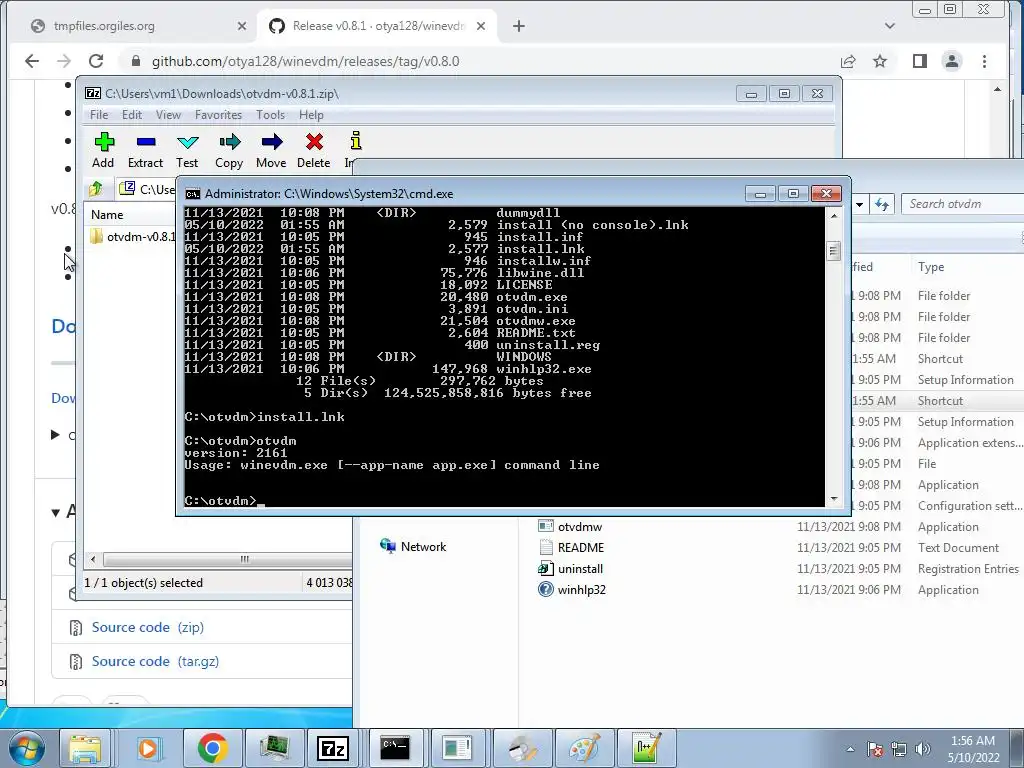Image resolution: width=1024 pixels, height=768 pixels.
Task: Go up one folder level in 7-Zip
Action: click(x=96, y=189)
